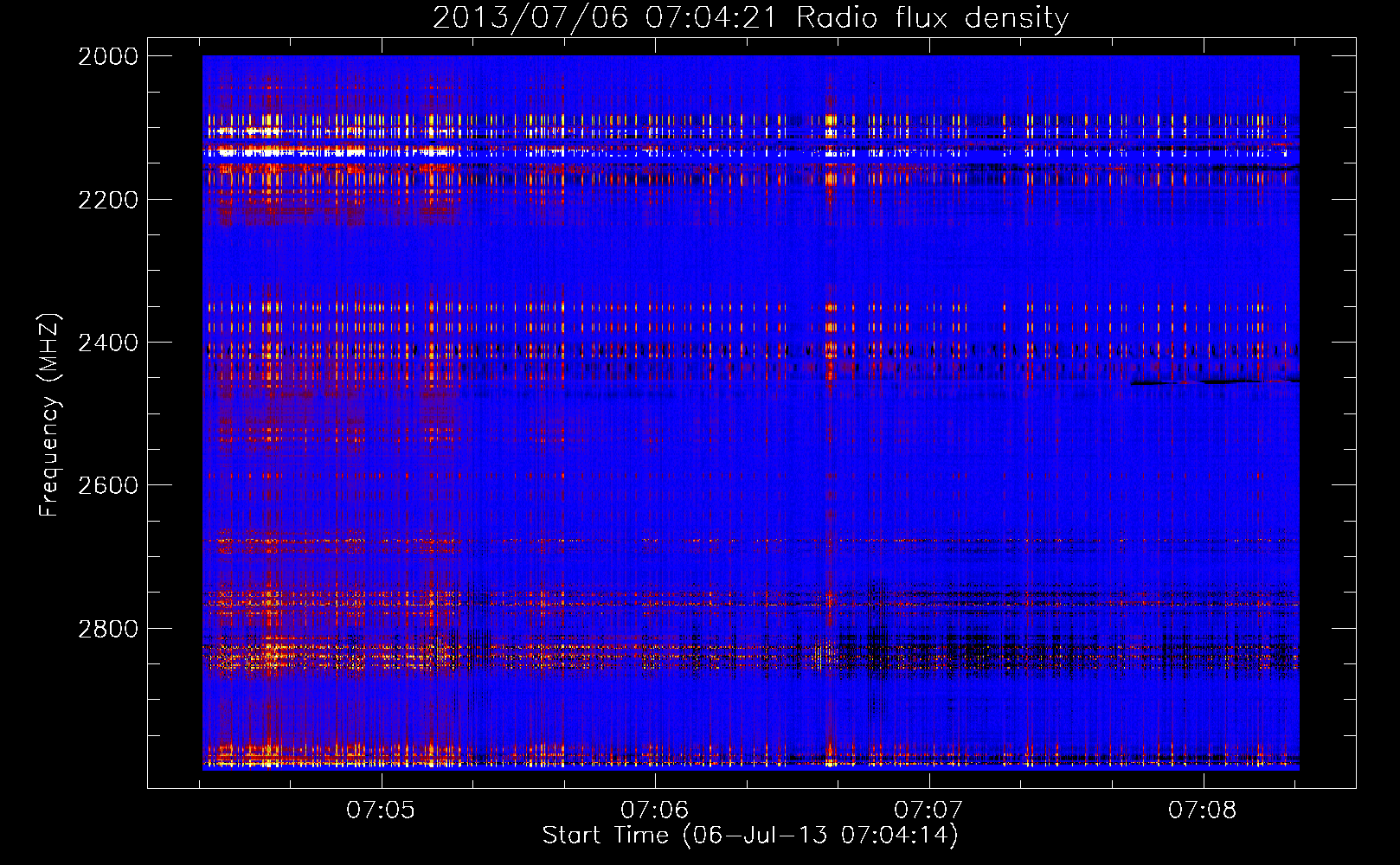Click the plot title "2013/07/06 07:04:21 Radio flux density"
The image size is (1400, 865).
coord(750,17)
